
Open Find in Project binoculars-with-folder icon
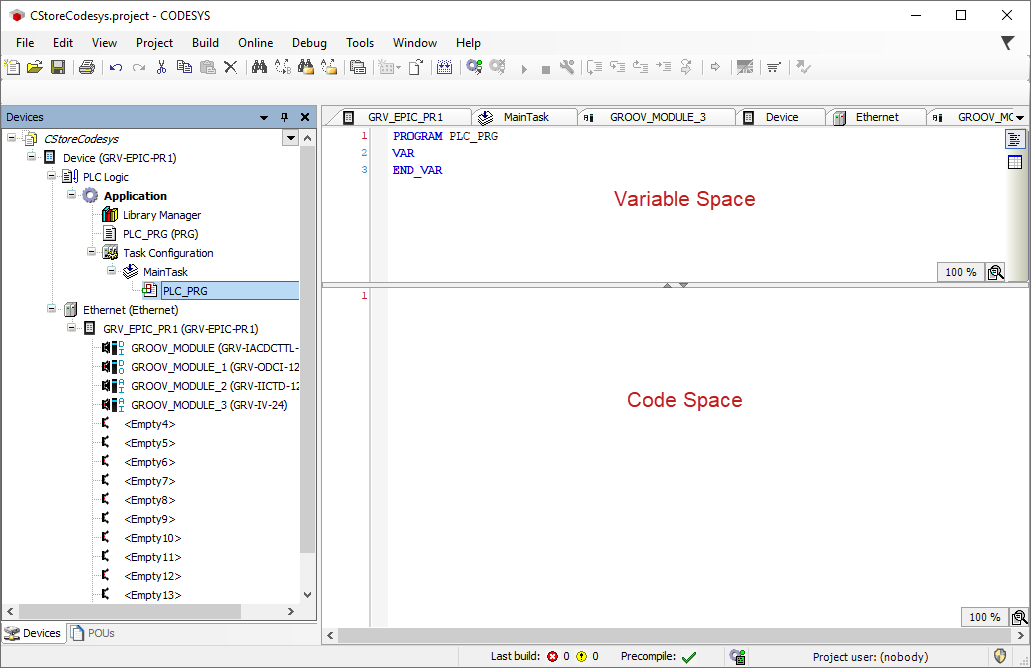pos(305,67)
